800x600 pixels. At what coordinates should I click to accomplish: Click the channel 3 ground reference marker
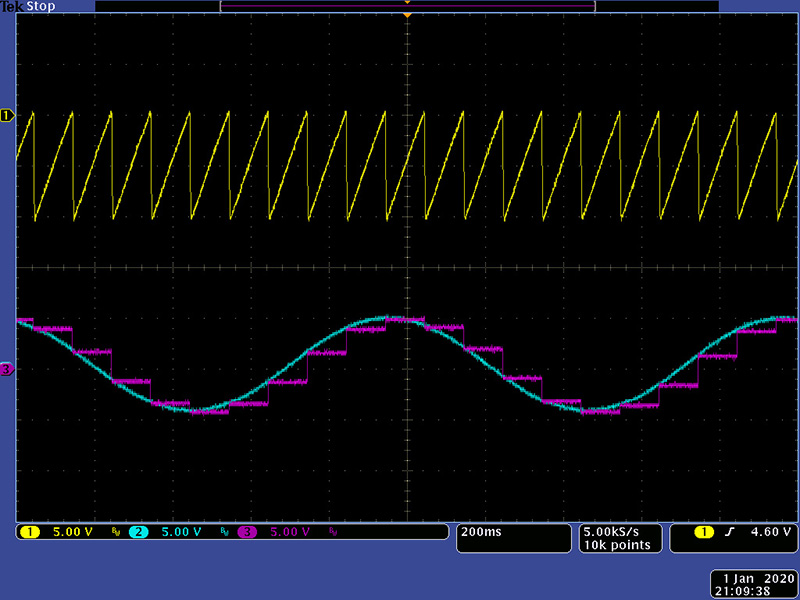coord(7,370)
